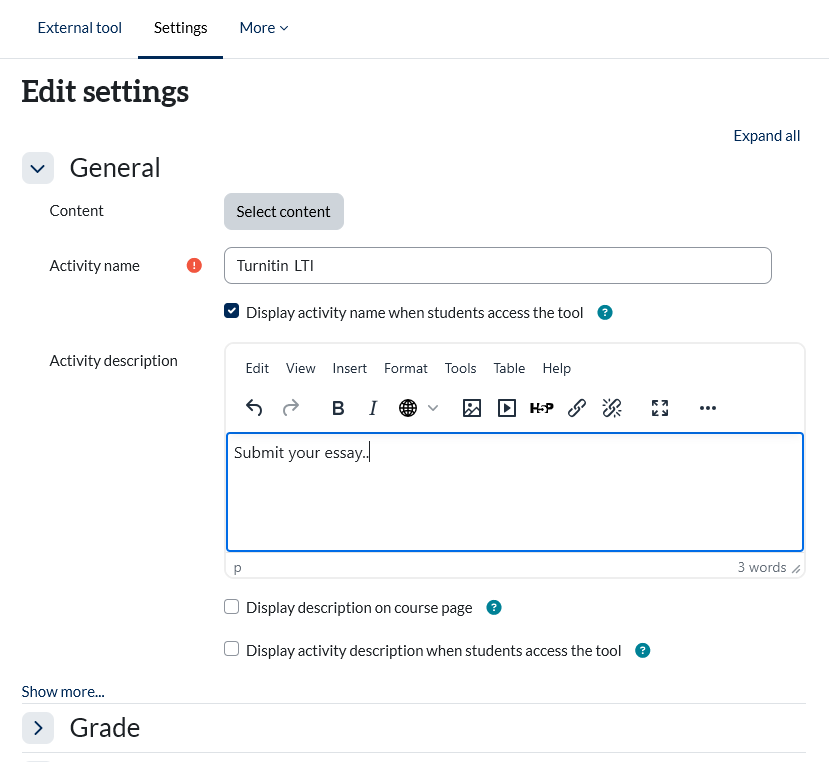Image resolution: width=831 pixels, height=762 pixels.
Task: Uncheck Display activity name when students access
Action: point(232,312)
